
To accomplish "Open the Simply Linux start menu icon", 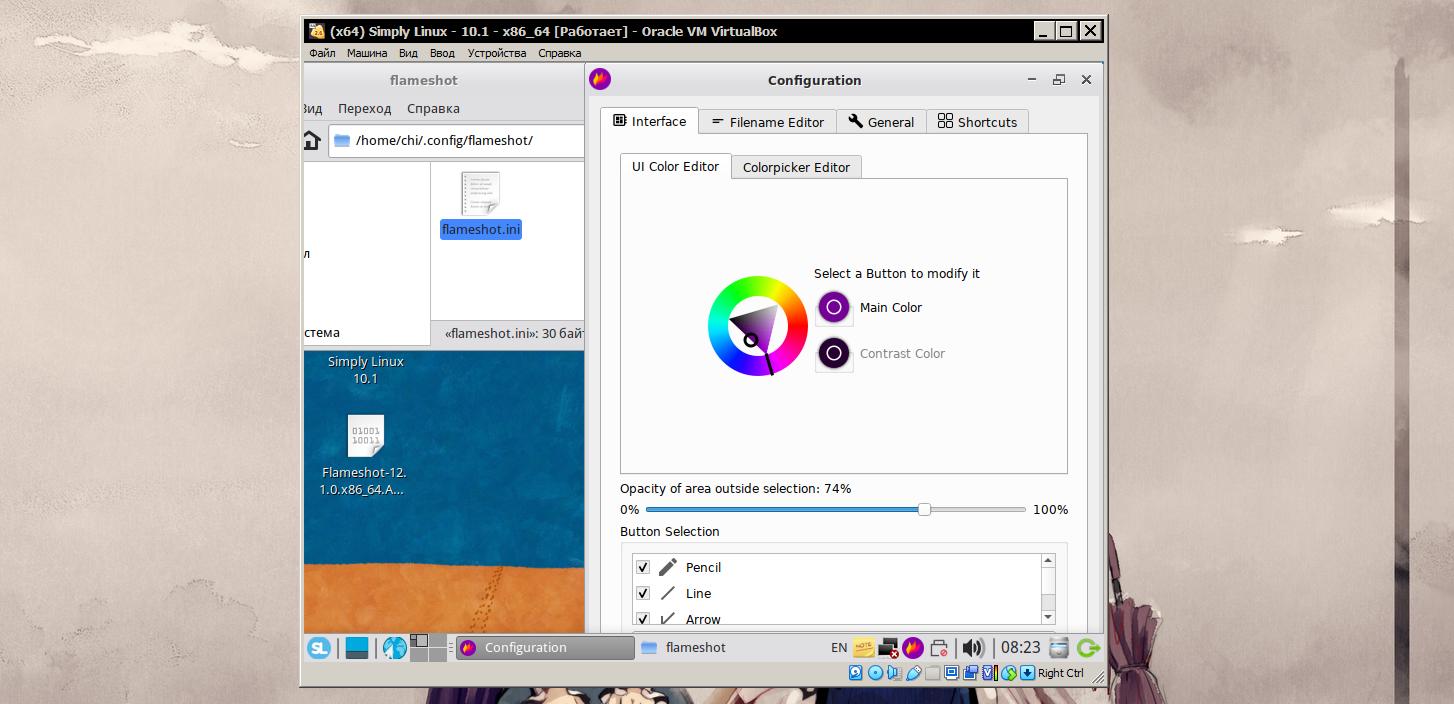I will (318, 647).
